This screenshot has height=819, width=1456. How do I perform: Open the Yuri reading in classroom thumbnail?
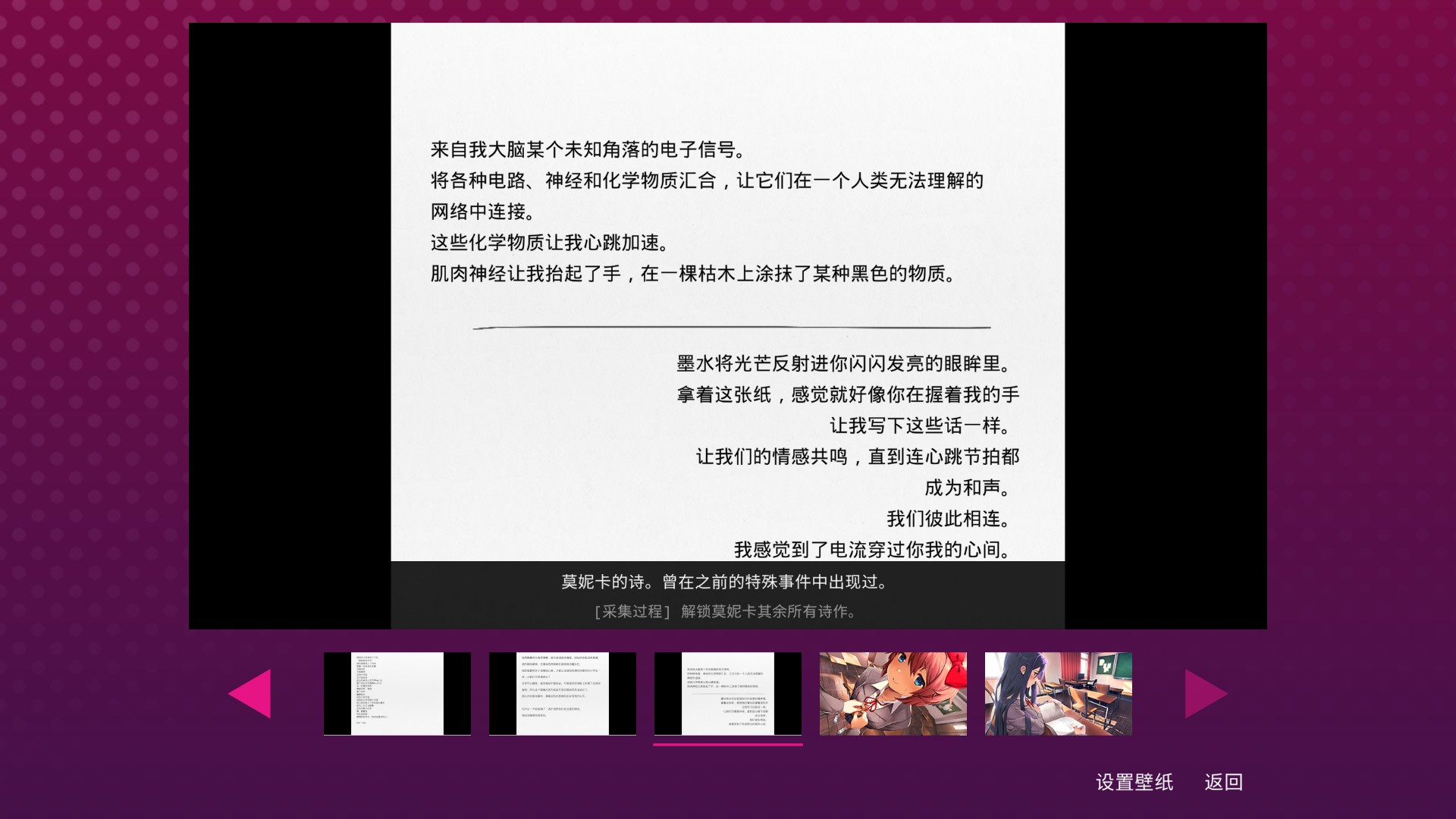pos(1058,693)
